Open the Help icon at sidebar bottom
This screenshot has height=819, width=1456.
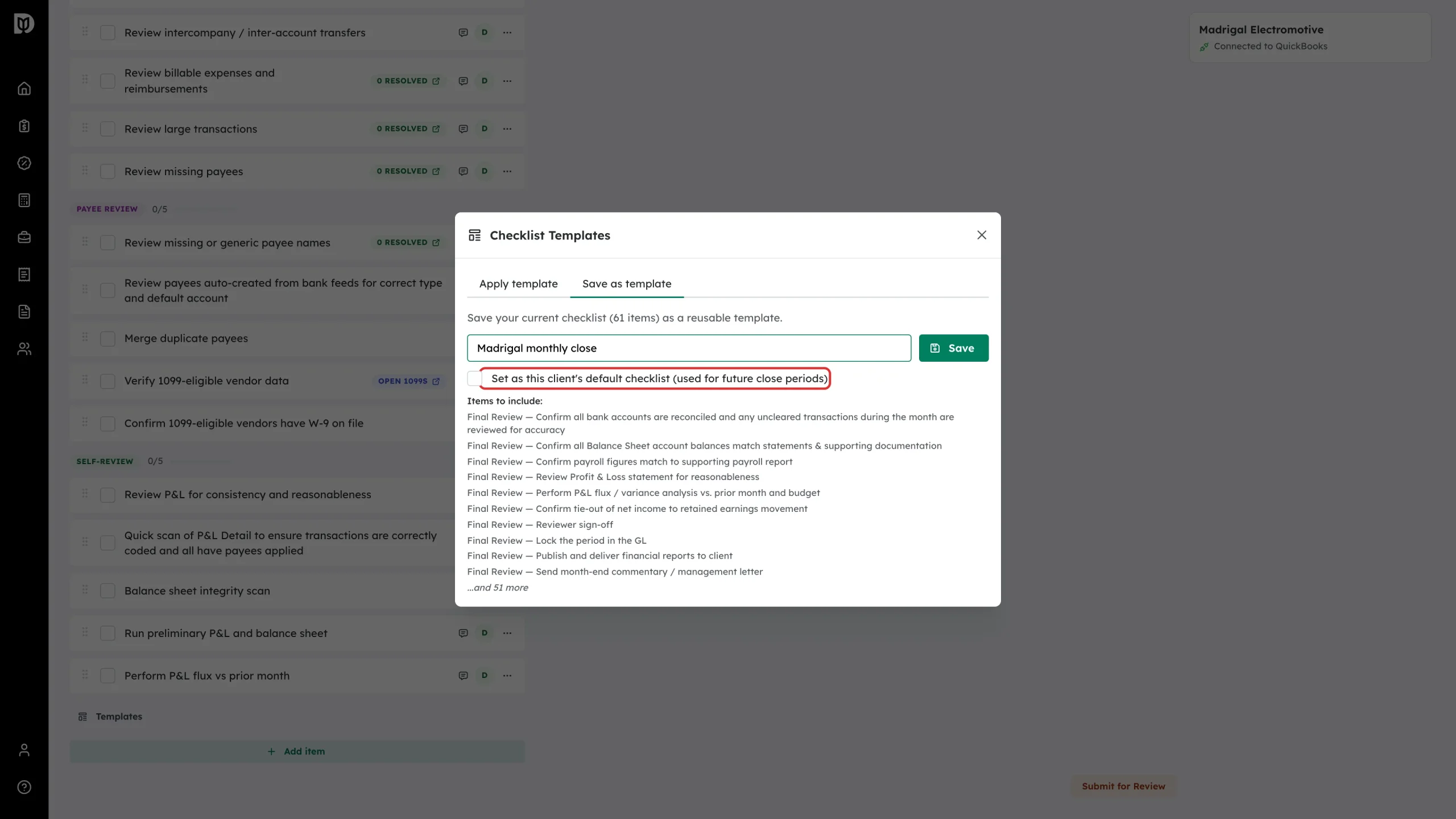coord(24,787)
